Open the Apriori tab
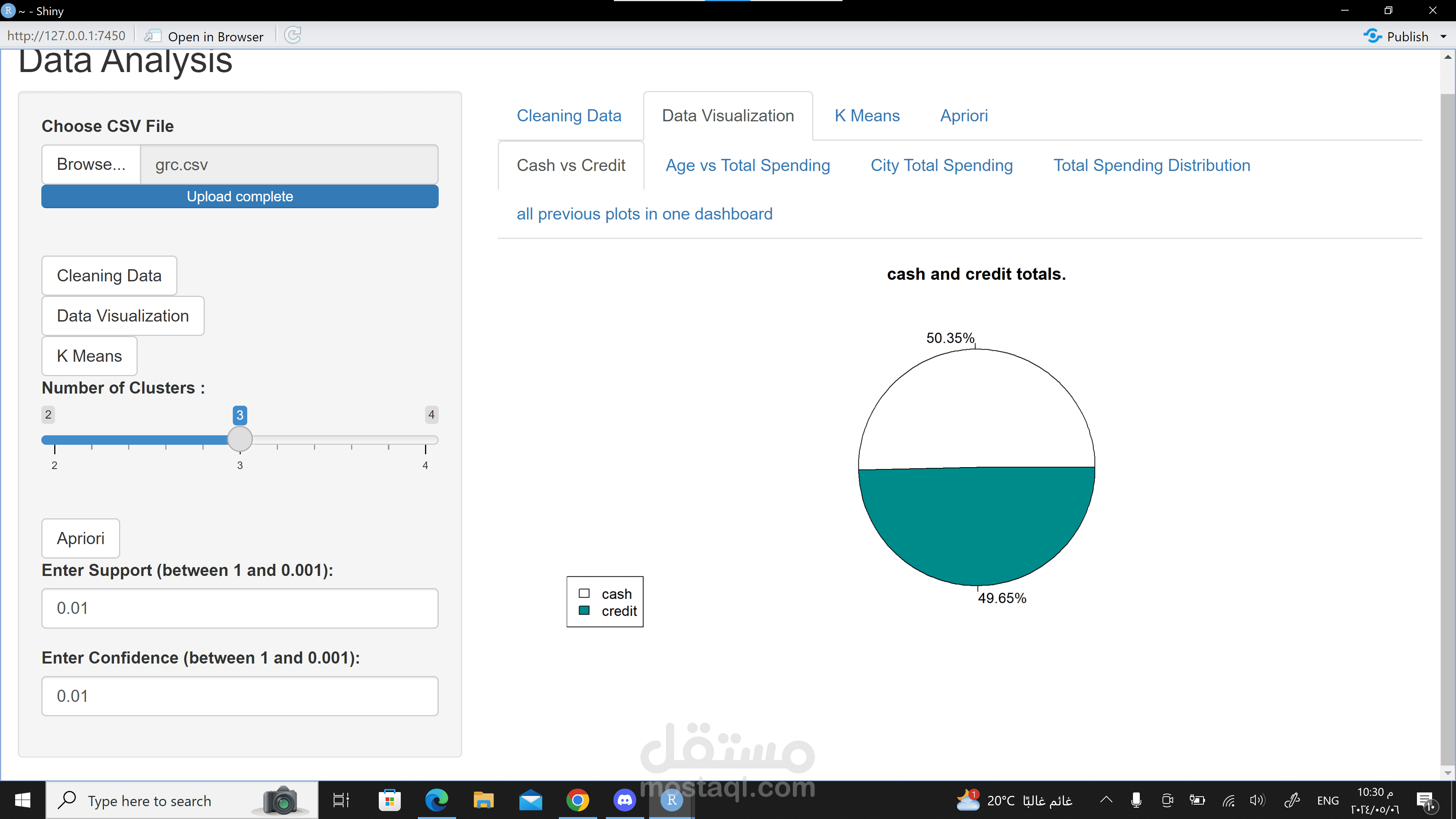Image resolution: width=1456 pixels, height=819 pixels. (964, 116)
